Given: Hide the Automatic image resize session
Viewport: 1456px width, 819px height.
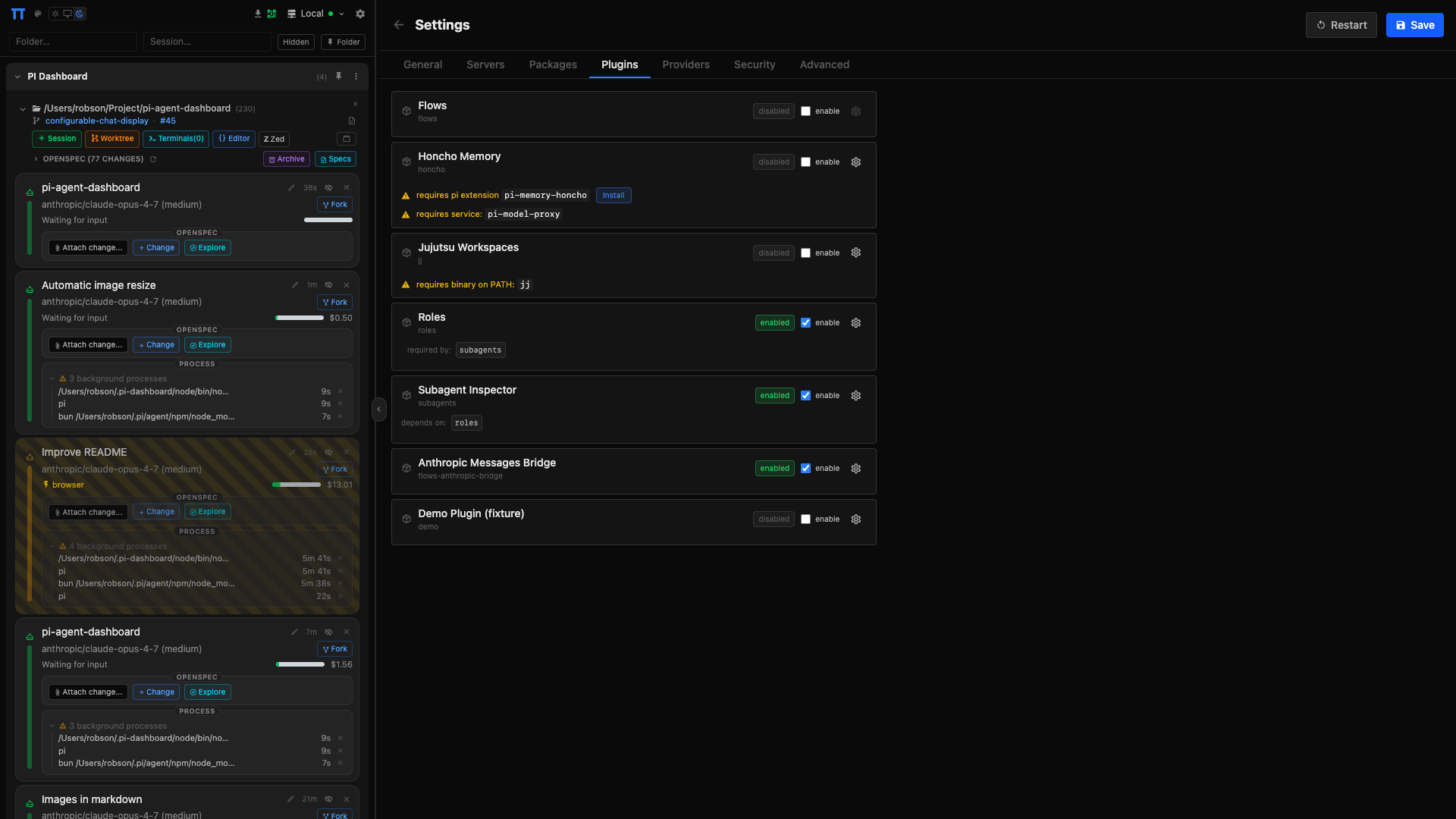Looking at the screenshot, I should [x=329, y=285].
